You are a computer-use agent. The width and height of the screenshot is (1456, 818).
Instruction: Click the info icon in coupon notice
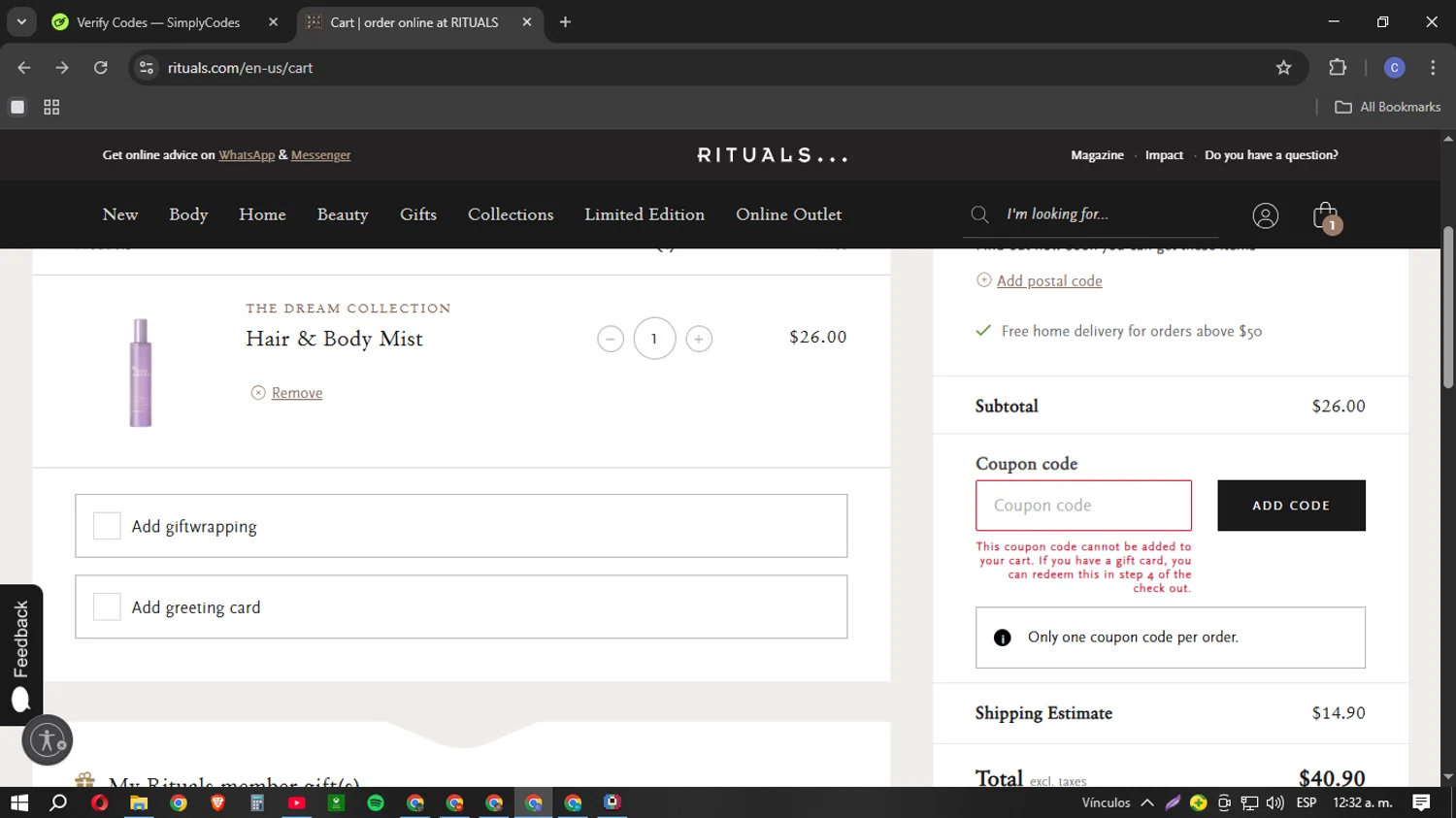tap(1003, 638)
